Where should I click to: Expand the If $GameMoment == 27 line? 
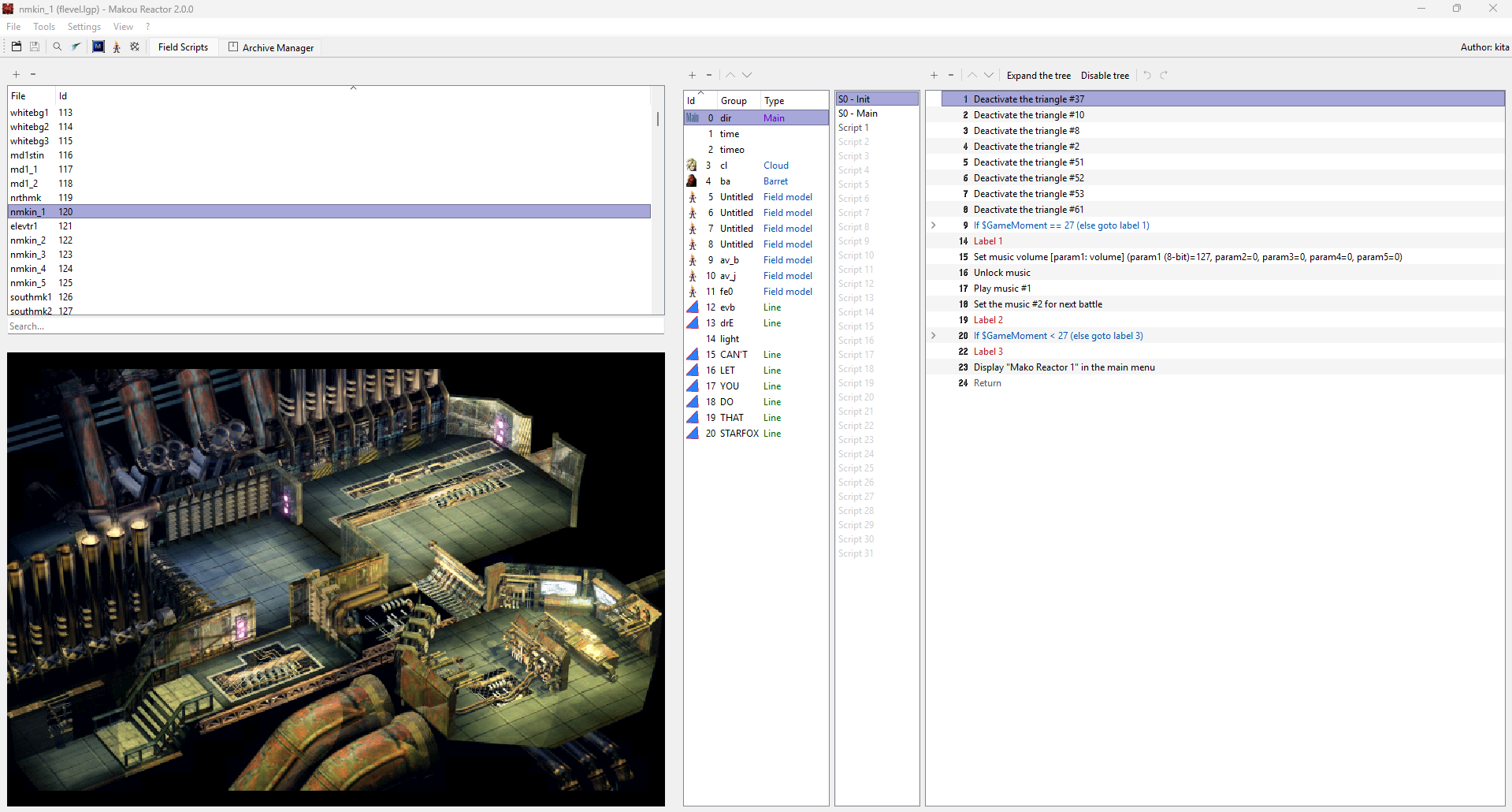[934, 225]
